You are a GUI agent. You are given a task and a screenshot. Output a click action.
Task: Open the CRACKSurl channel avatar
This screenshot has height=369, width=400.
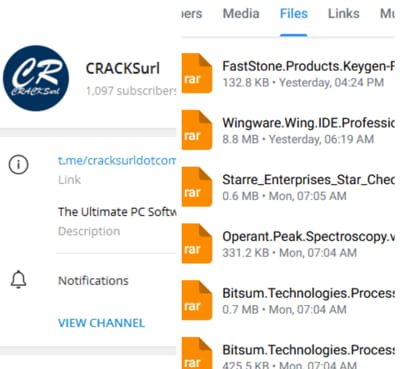click(36, 78)
